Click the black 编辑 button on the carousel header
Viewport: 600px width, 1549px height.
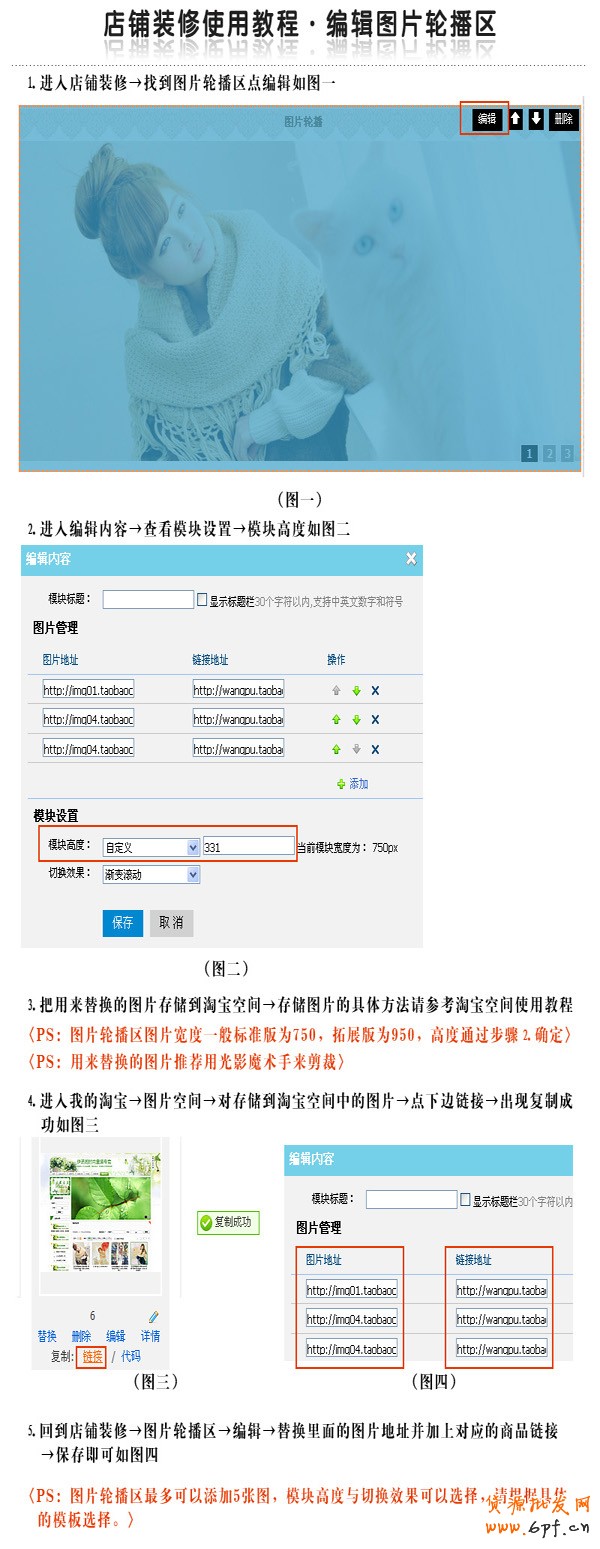(x=486, y=119)
